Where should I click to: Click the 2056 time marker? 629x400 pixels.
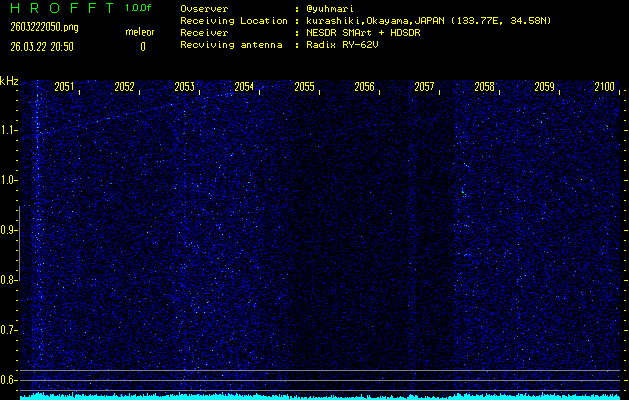tap(364, 87)
